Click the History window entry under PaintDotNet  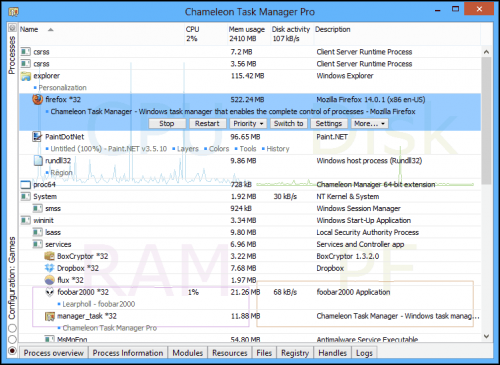pos(278,149)
